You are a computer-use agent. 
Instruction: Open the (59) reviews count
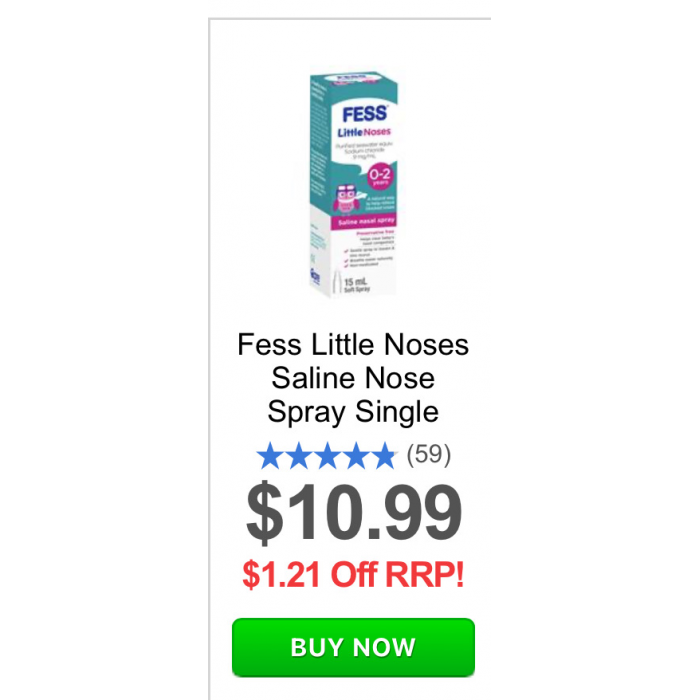pos(429,455)
